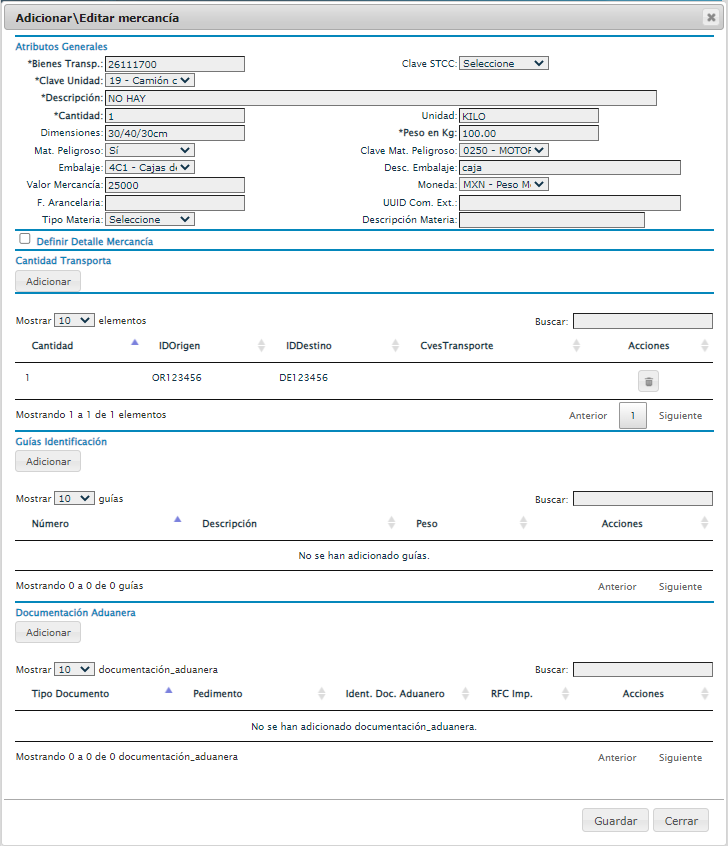The height and width of the screenshot is (846, 728).
Task: Sort by Cantidad column arrow
Action: pyautogui.click(x=134, y=343)
